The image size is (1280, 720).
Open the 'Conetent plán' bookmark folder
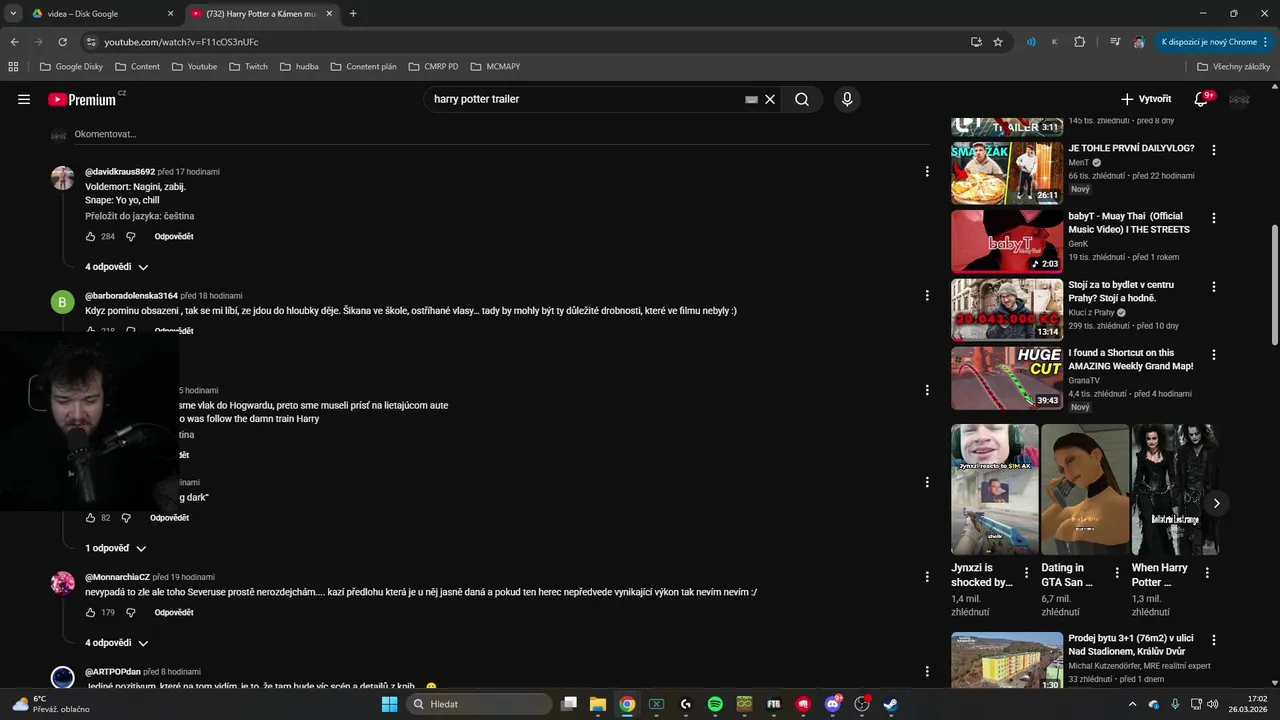(363, 67)
